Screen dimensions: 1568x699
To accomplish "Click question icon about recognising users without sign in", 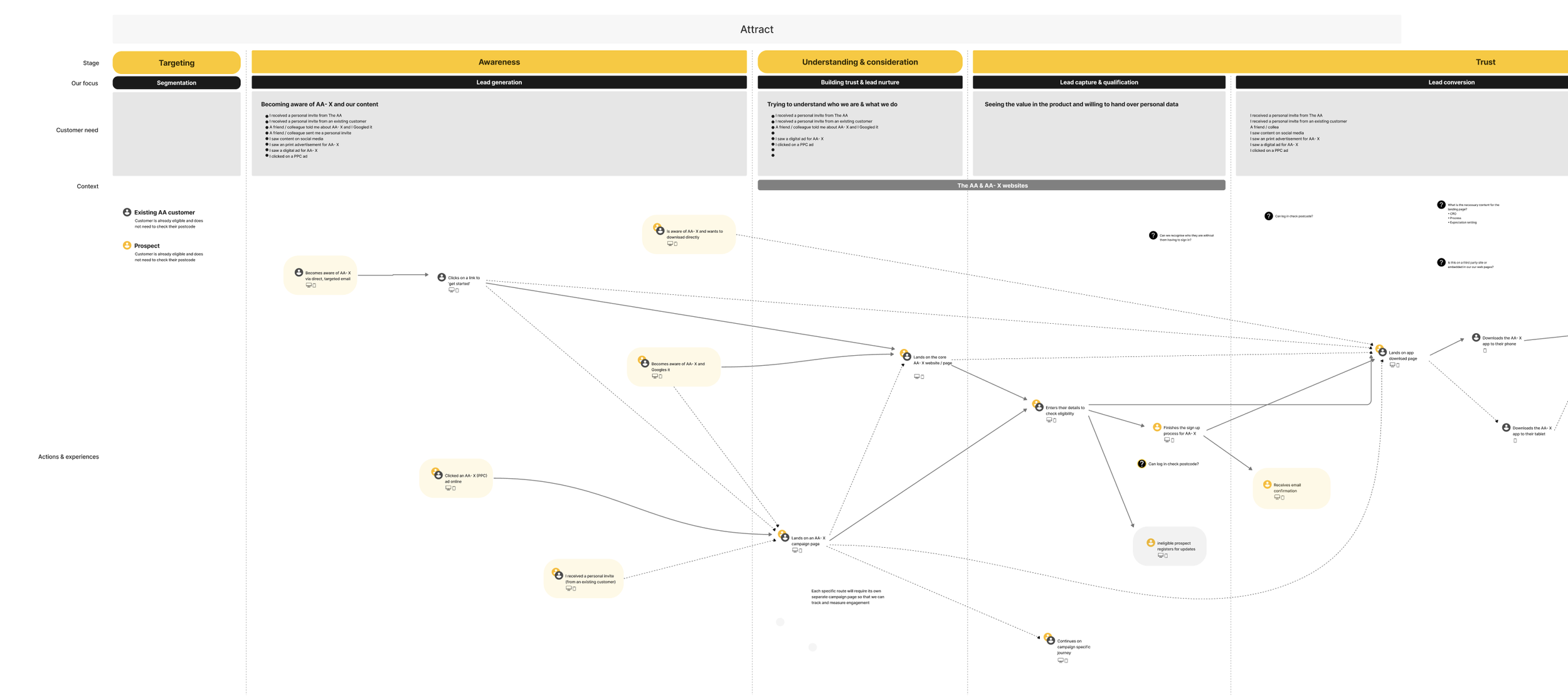I will [x=1153, y=235].
